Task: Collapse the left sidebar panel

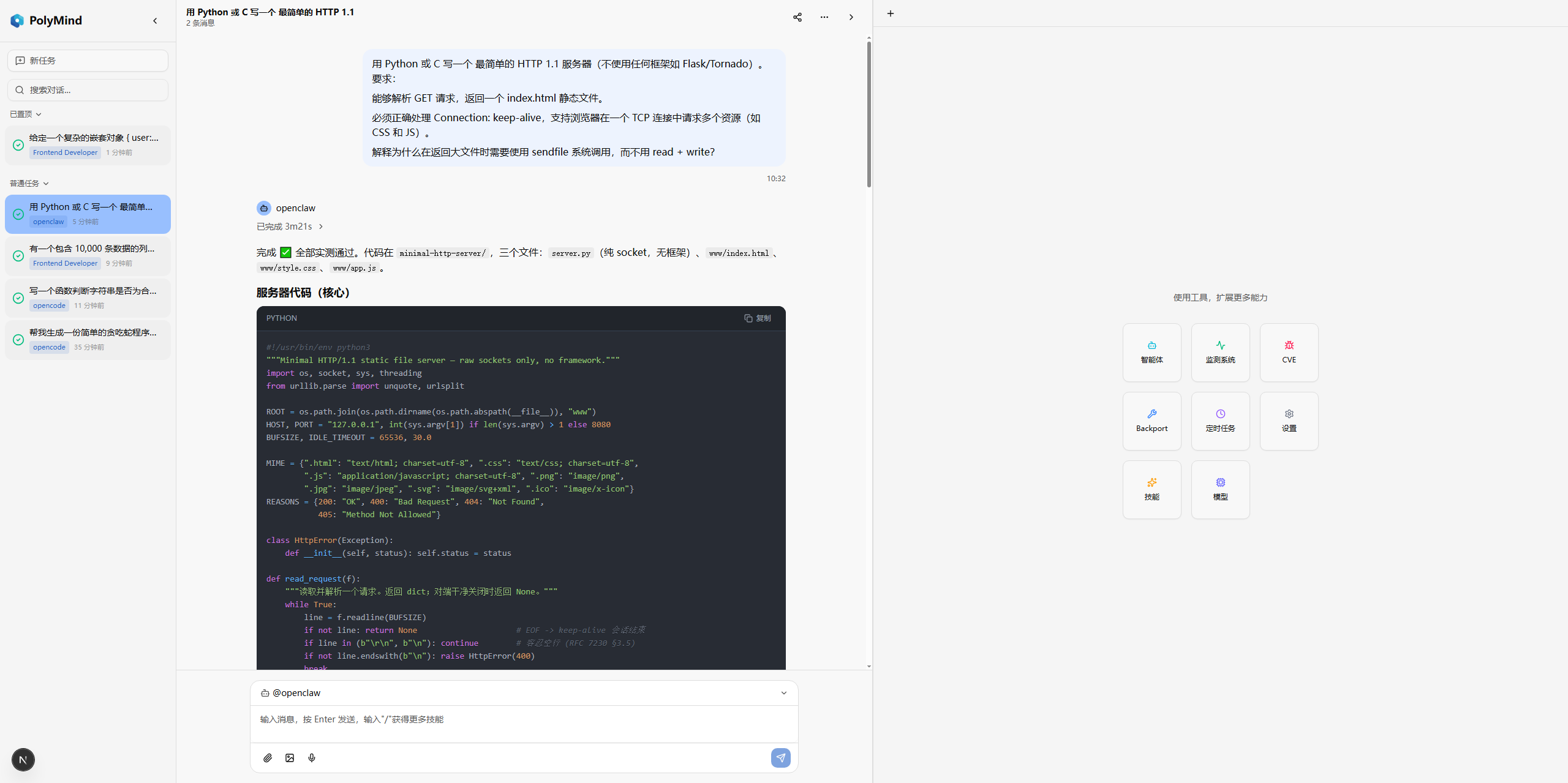Action: click(x=155, y=21)
